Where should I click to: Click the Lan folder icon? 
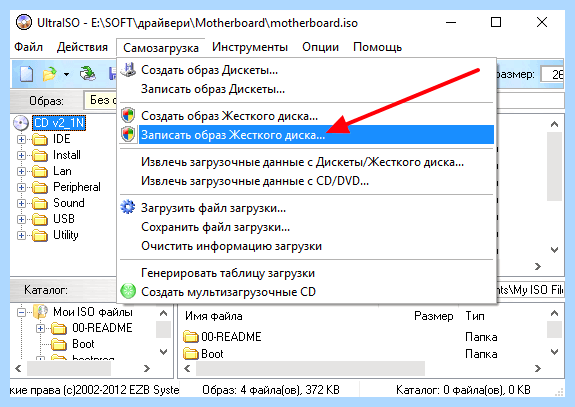click(40, 171)
